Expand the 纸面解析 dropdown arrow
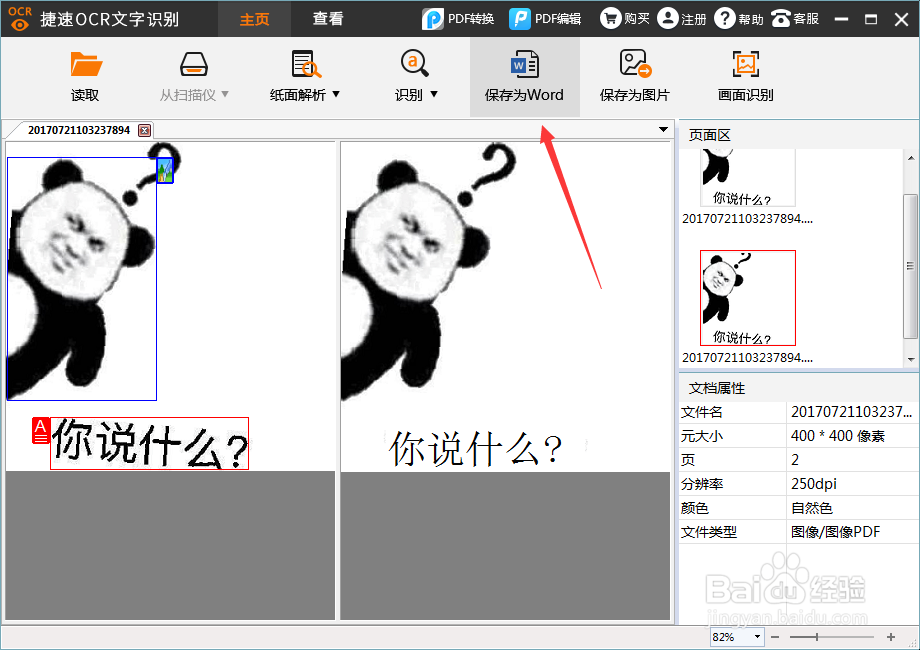Viewport: 920px width, 650px height. (336, 94)
